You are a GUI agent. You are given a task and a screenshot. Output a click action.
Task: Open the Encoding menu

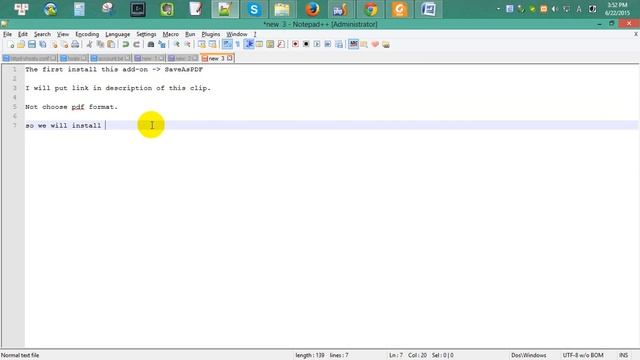(x=87, y=34)
